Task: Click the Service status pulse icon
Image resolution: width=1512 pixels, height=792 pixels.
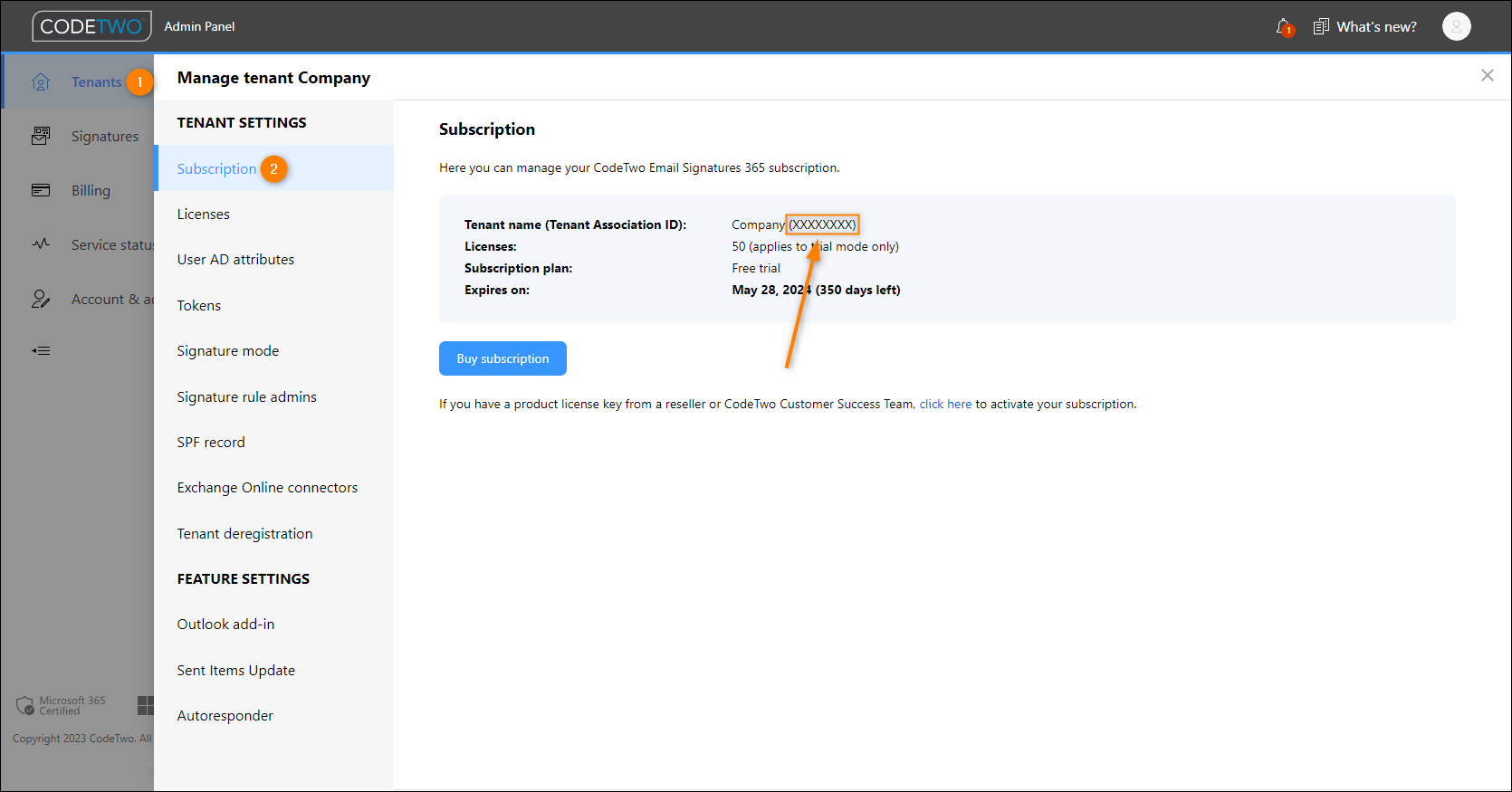Action: (41, 244)
